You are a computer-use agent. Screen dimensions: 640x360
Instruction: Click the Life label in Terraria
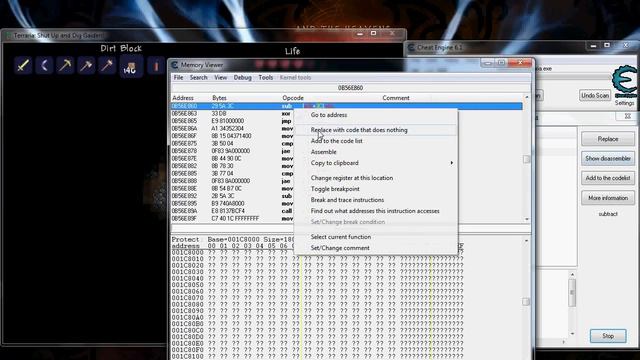pos(292,51)
